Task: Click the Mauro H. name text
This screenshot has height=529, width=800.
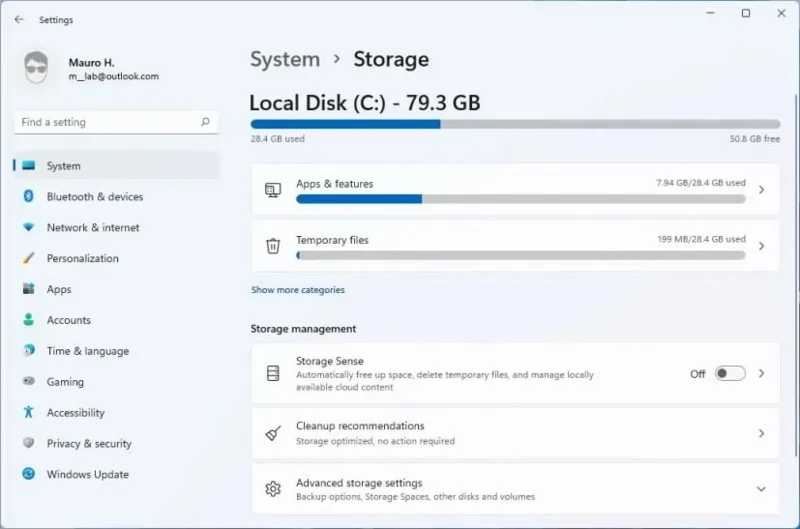Action: [91, 62]
